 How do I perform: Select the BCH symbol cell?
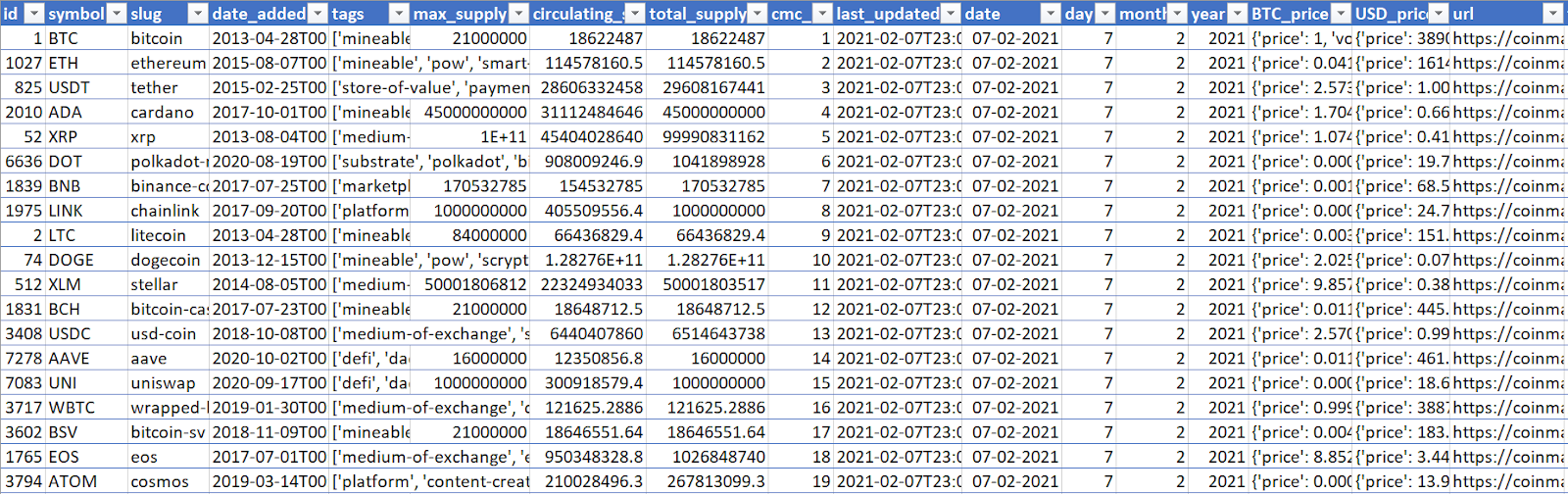coord(86,309)
